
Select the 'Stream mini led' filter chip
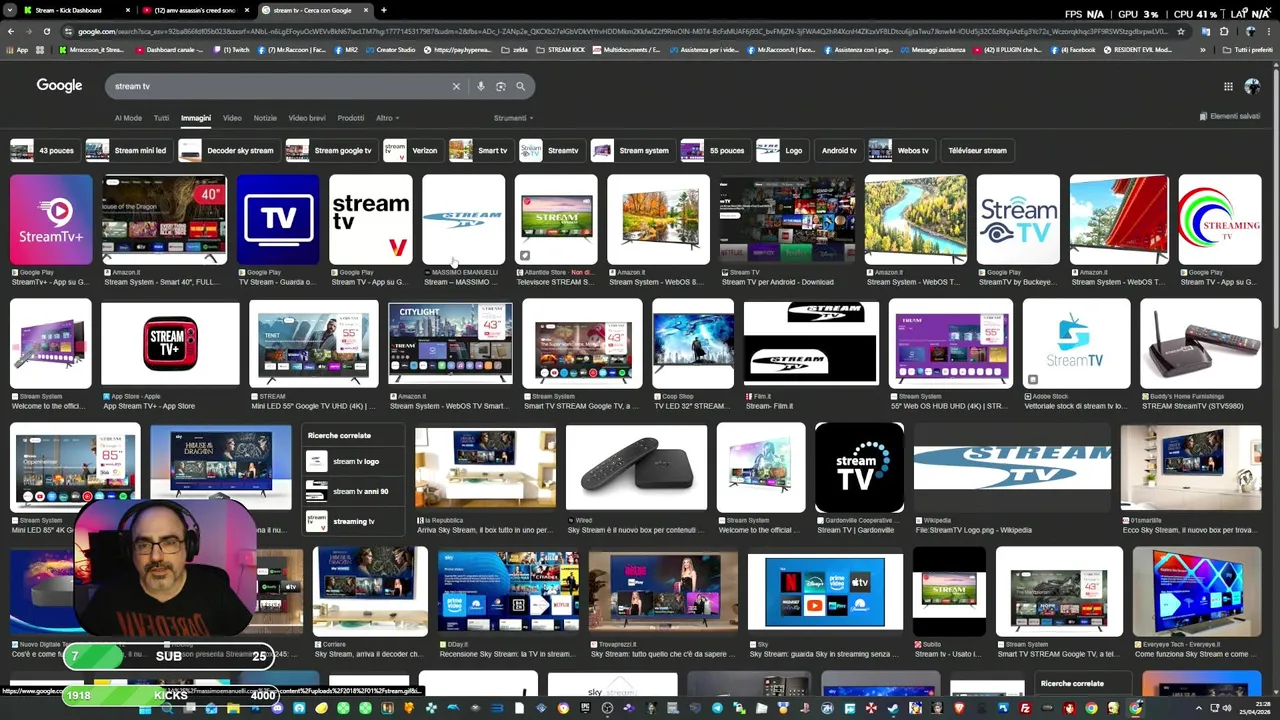[x=128, y=150]
